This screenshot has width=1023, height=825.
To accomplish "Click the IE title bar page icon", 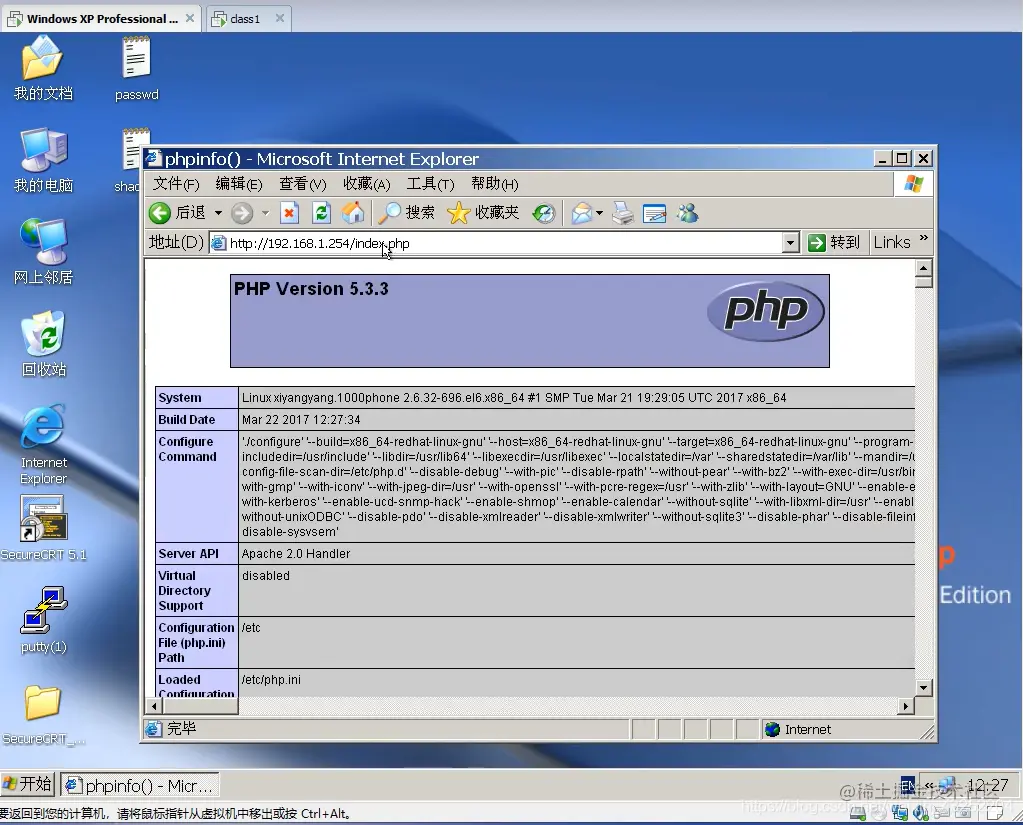I will tap(153, 158).
